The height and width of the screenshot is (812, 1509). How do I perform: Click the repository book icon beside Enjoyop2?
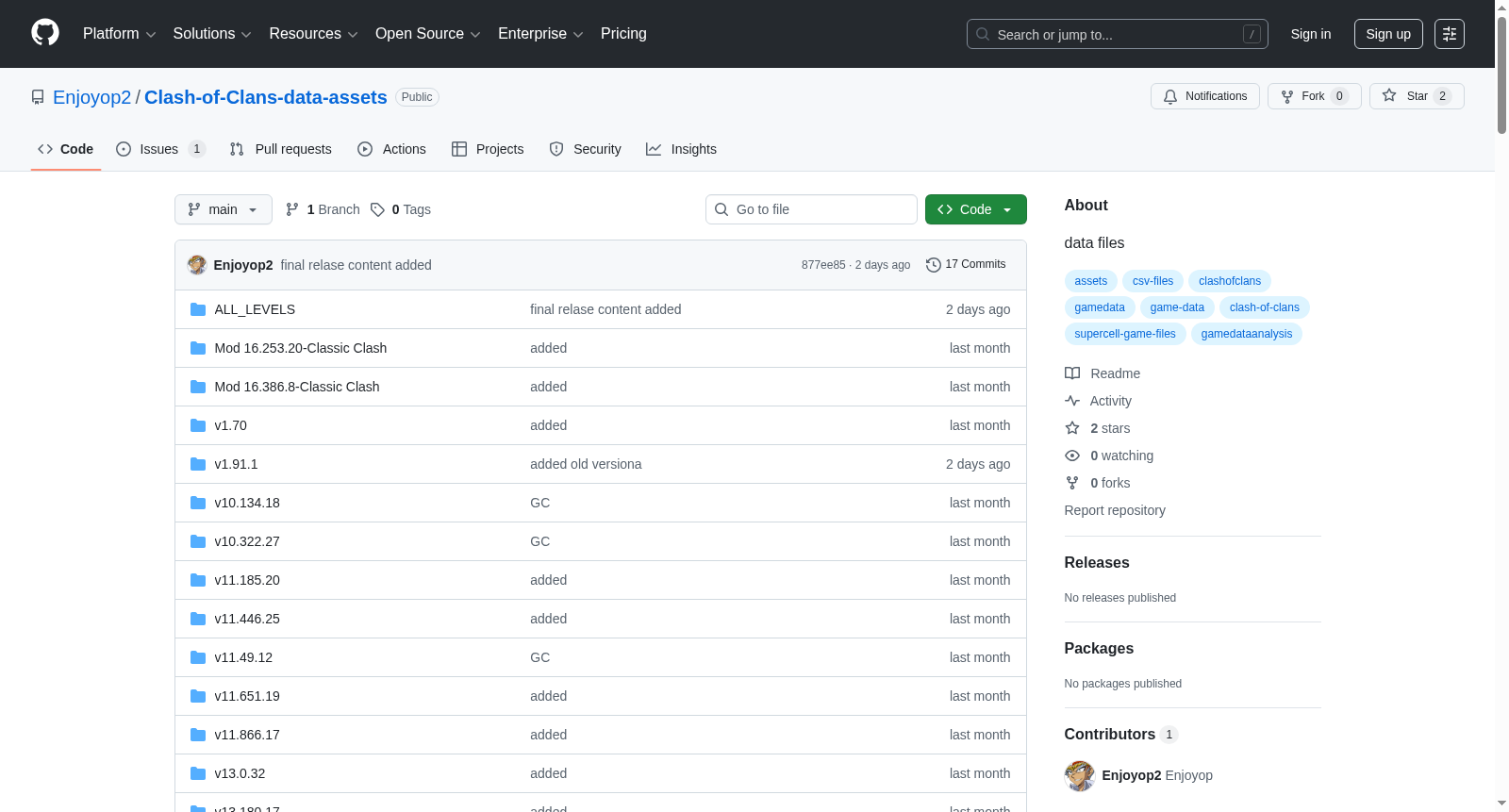[x=38, y=97]
